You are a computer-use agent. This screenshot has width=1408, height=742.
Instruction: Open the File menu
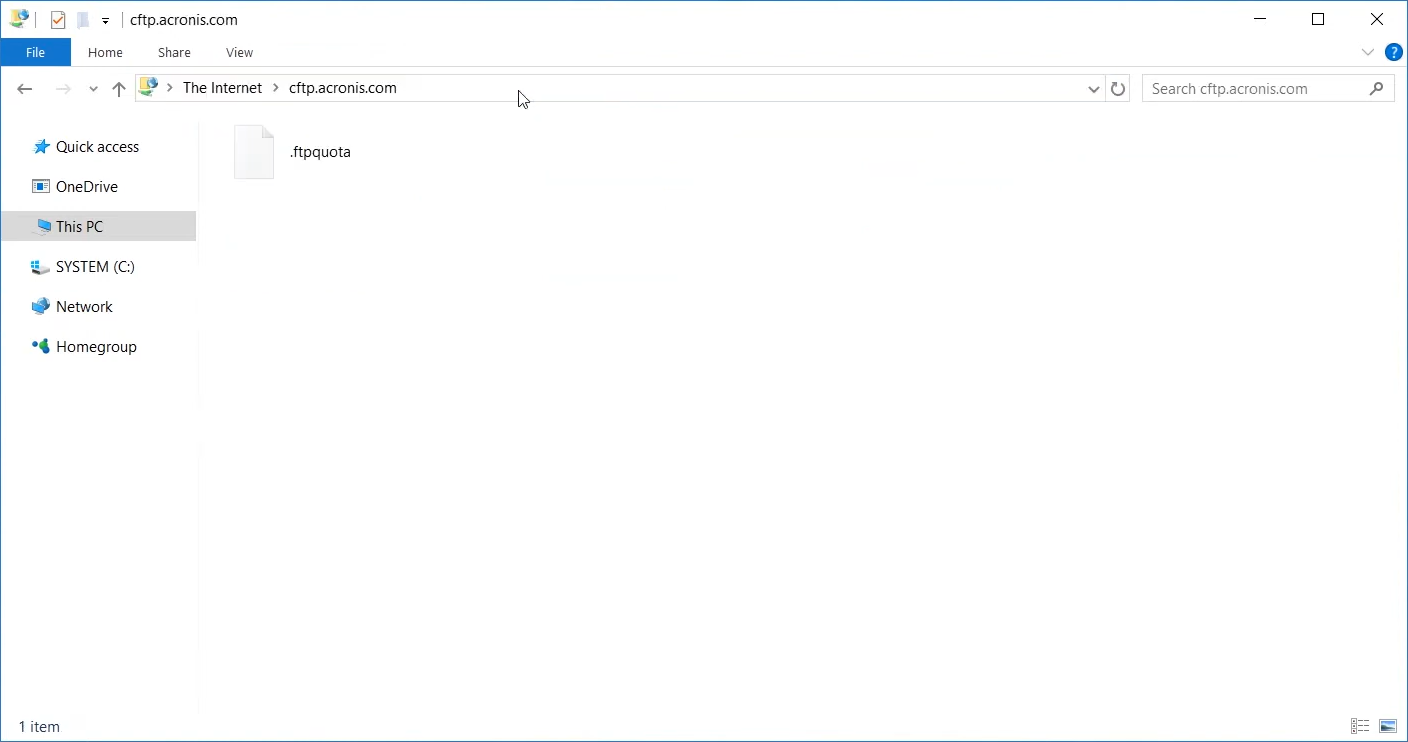click(35, 52)
